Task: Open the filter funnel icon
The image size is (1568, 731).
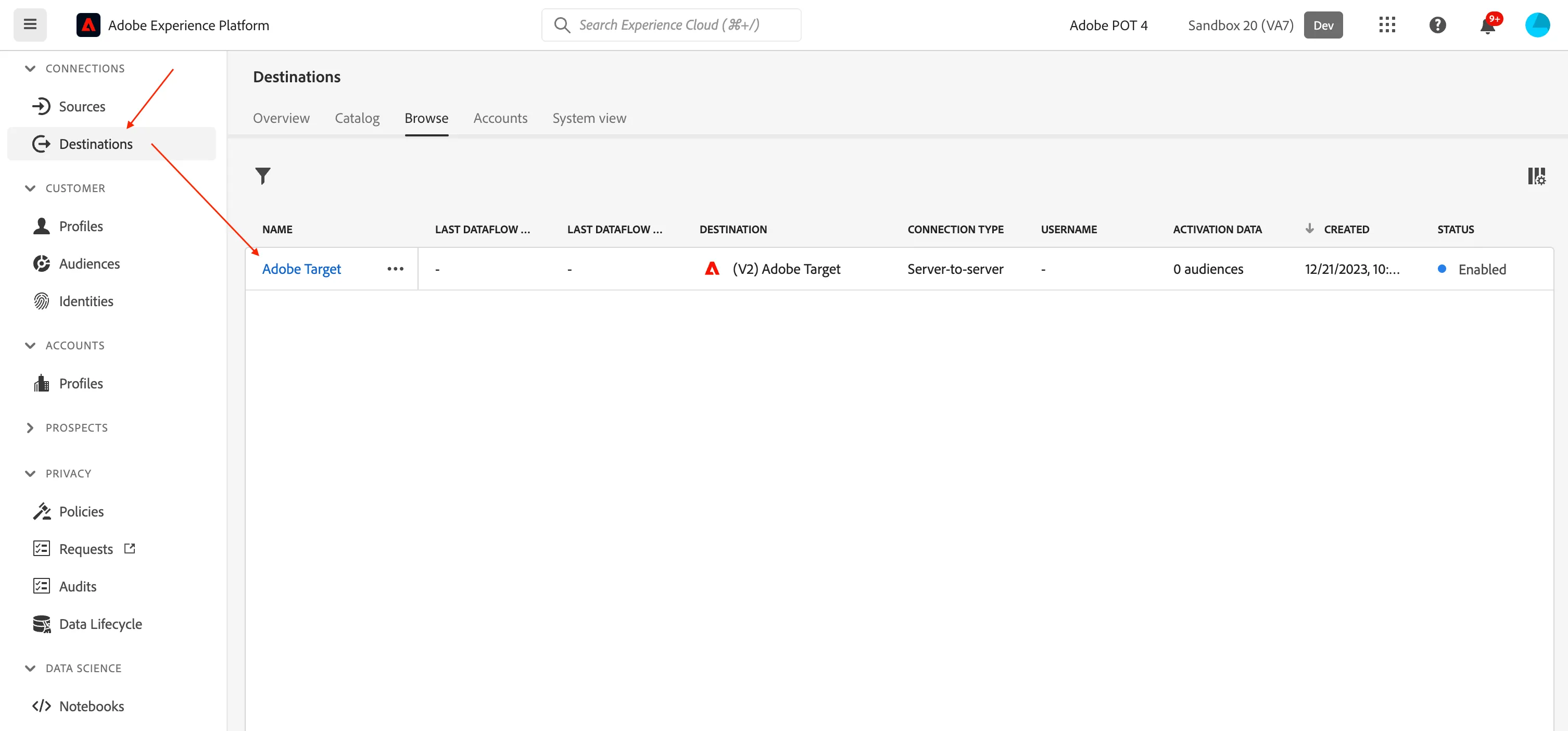Action: pos(263,176)
